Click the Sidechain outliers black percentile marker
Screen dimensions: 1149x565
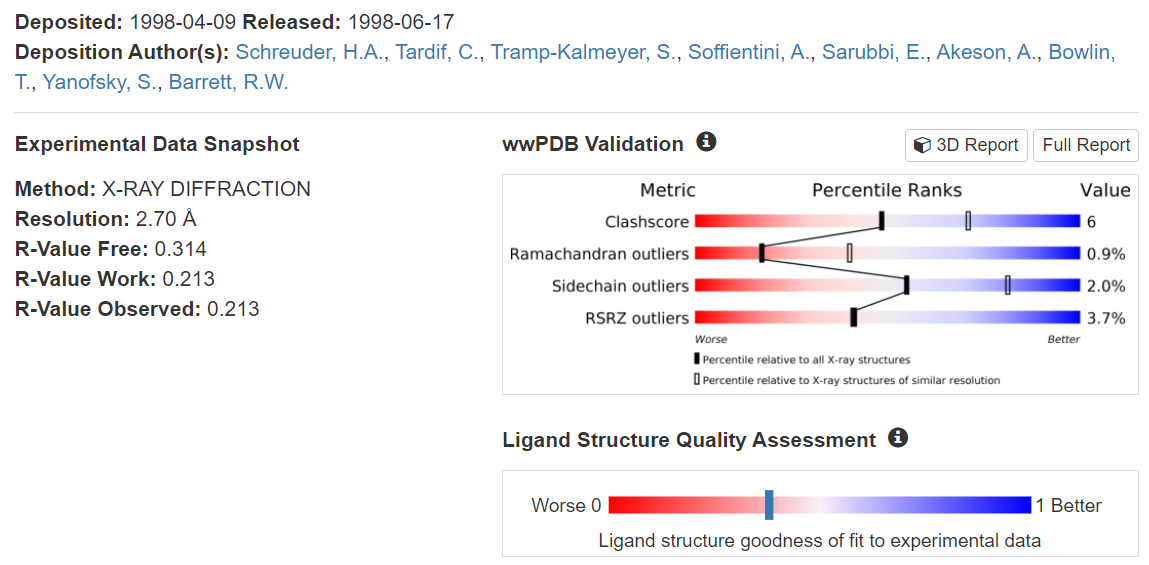[x=906, y=285]
